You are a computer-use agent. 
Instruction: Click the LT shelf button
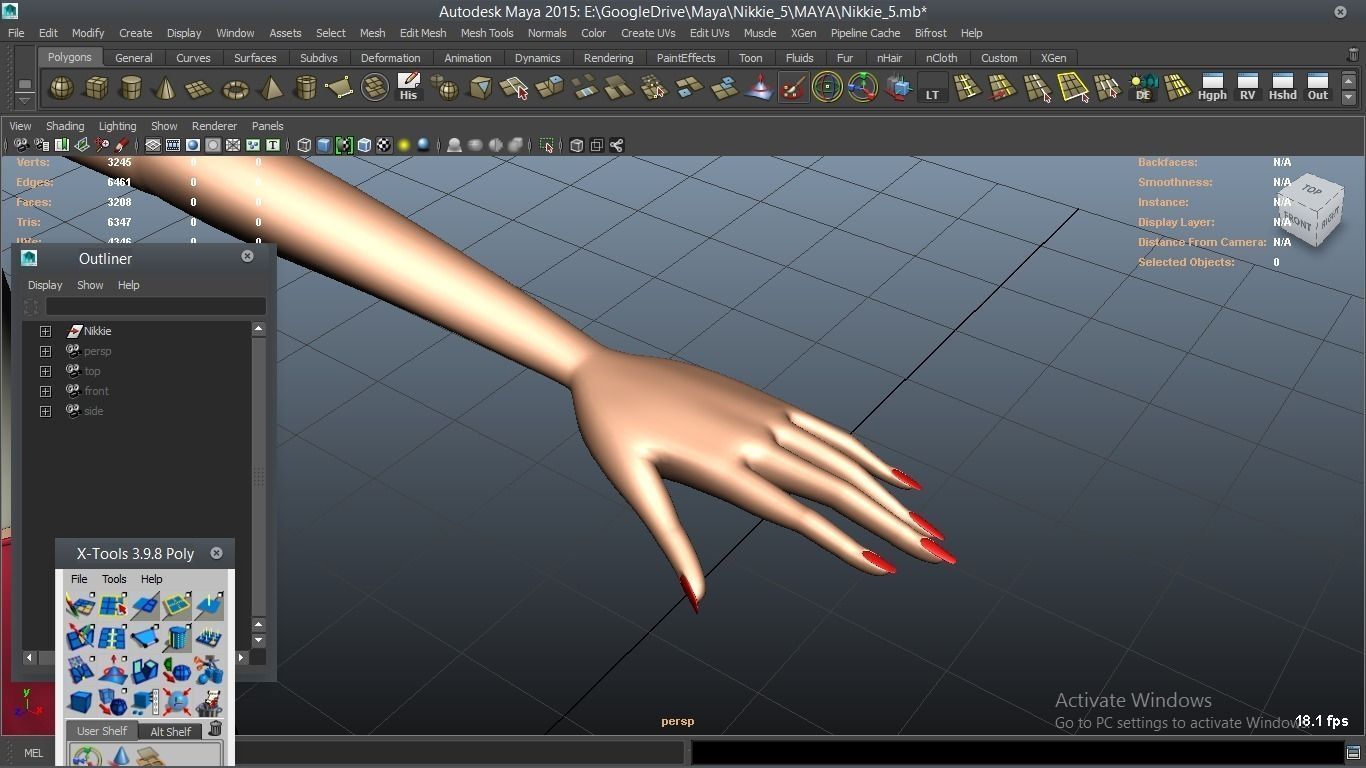[x=932, y=88]
